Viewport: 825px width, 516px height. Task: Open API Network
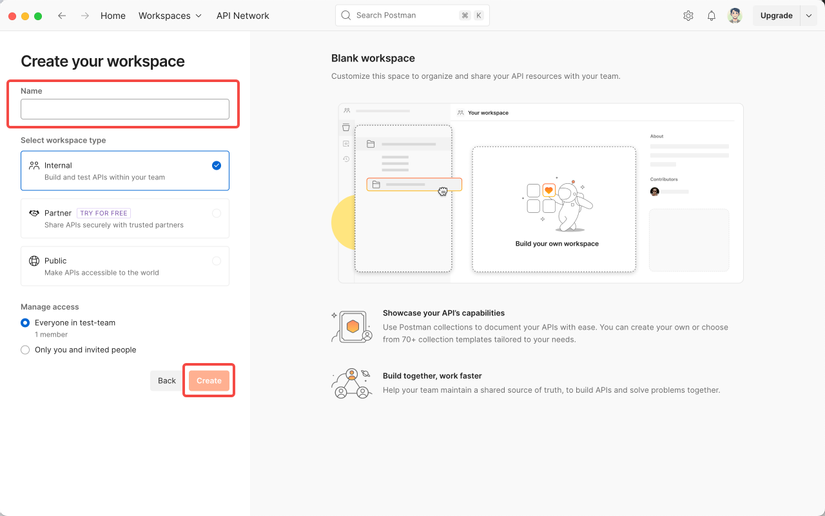click(243, 16)
